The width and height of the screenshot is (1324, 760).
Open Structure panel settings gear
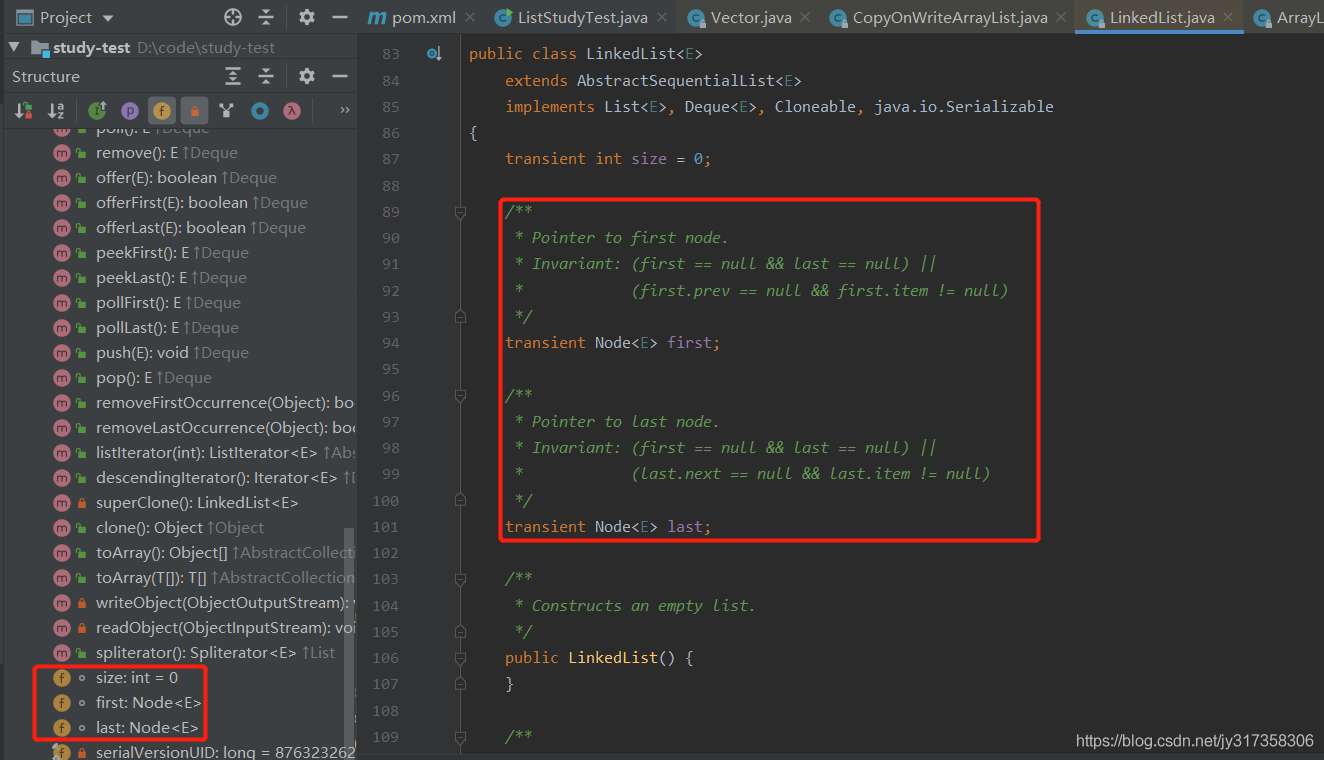307,76
